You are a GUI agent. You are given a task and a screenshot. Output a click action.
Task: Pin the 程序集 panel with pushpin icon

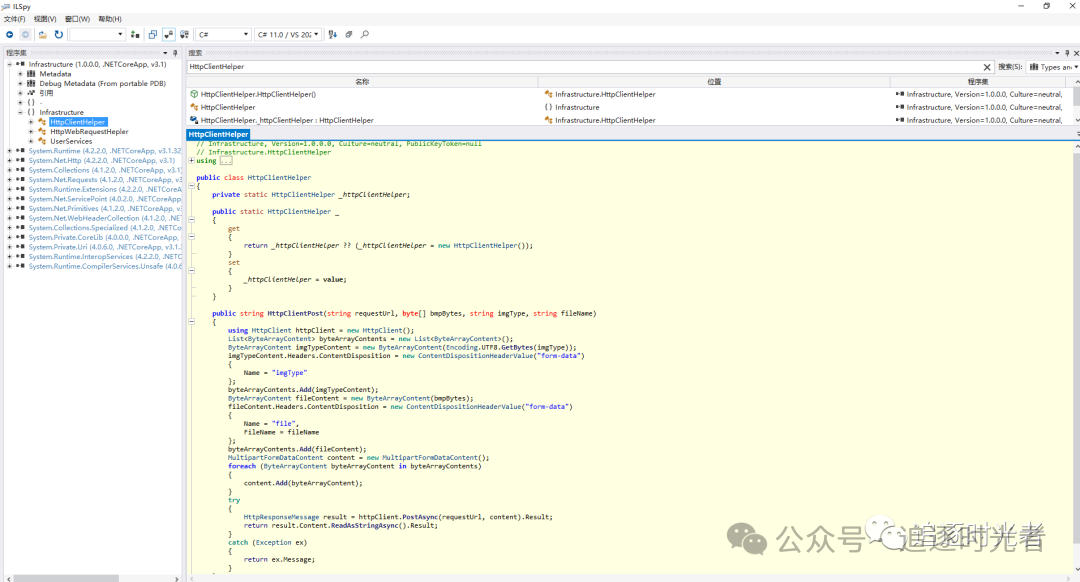click(x=175, y=53)
